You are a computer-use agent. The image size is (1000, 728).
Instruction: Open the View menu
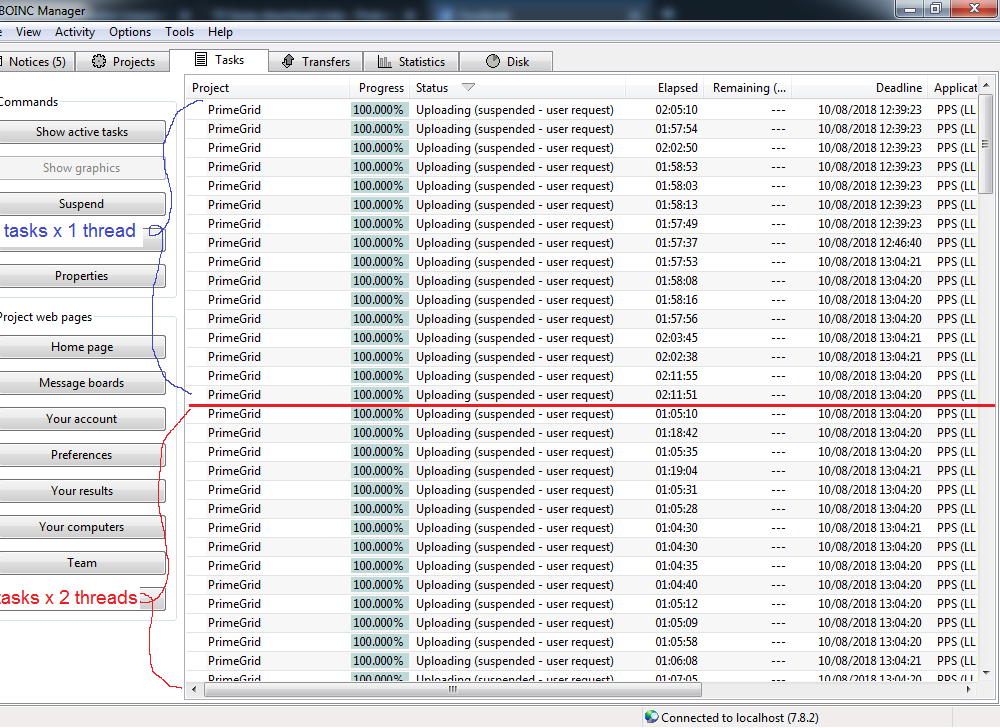28,32
